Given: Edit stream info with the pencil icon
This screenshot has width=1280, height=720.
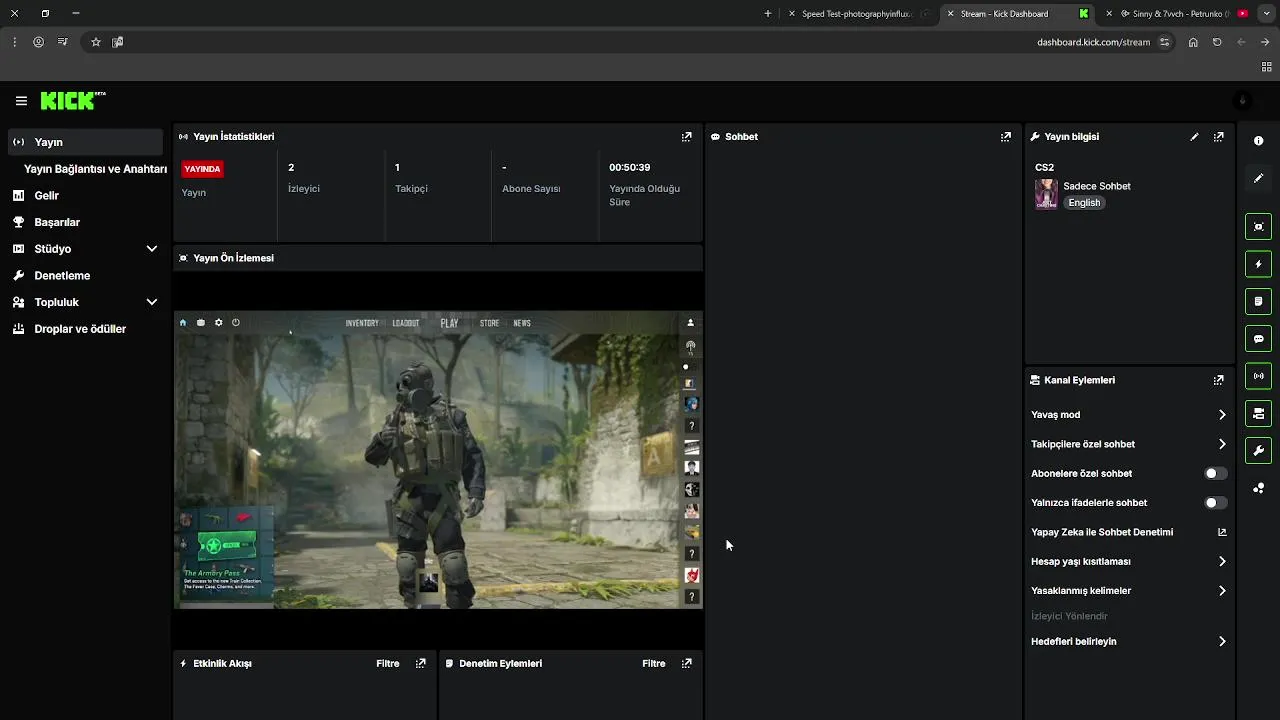Looking at the screenshot, I should click(1194, 137).
